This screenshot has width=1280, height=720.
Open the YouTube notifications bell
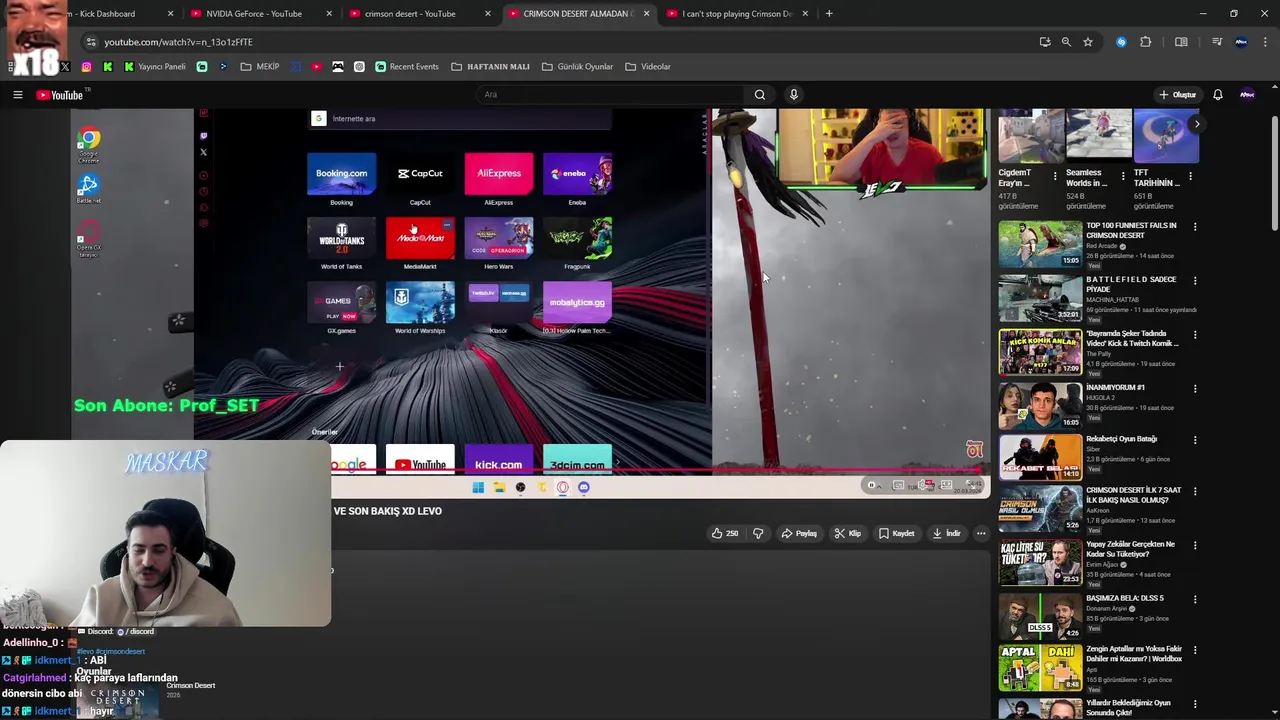[1218, 95]
